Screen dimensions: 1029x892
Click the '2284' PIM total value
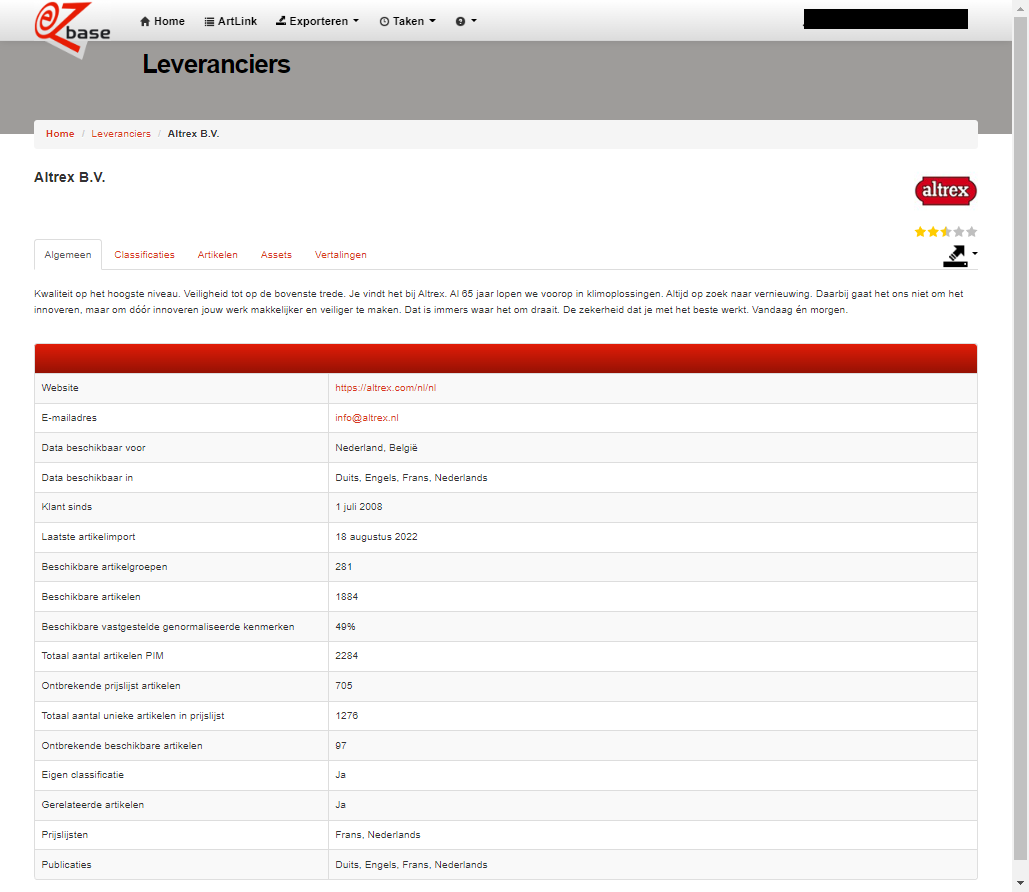(346, 656)
